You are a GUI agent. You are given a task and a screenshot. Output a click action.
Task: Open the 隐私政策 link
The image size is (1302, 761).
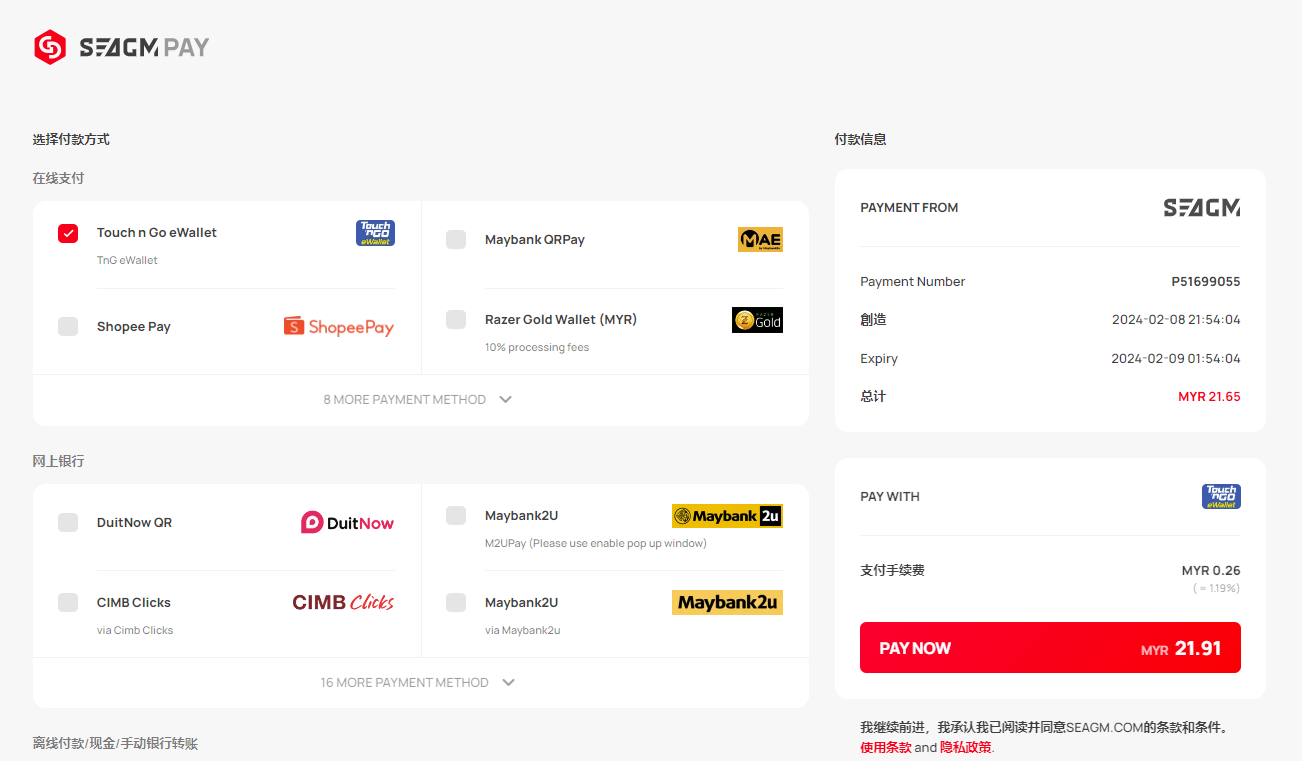(x=966, y=747)
